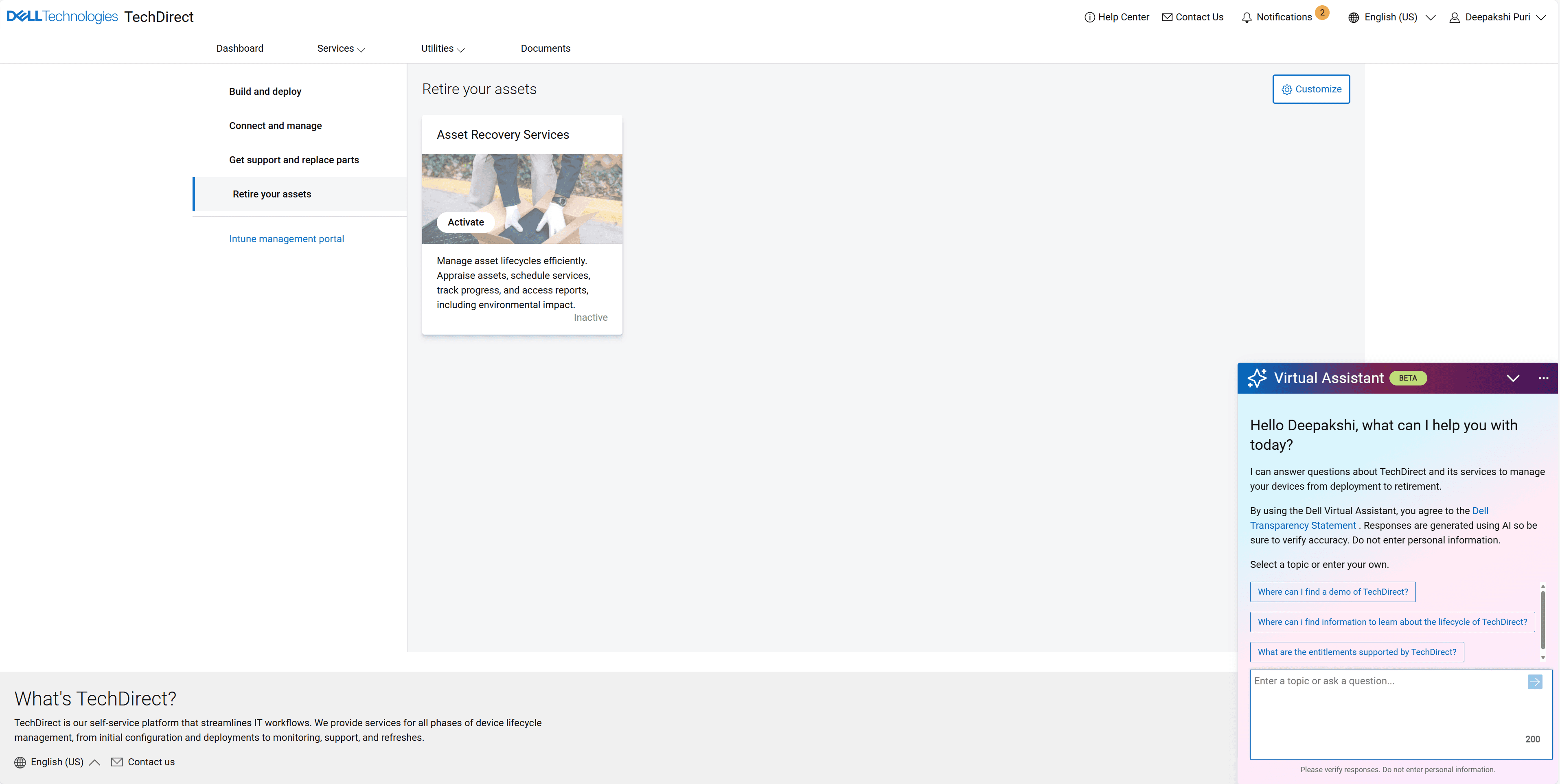Click the Activate button on Asset Recovery Services
This screenshot has height=784, width=1560.
pyautogui.click(x=465, y=222)
